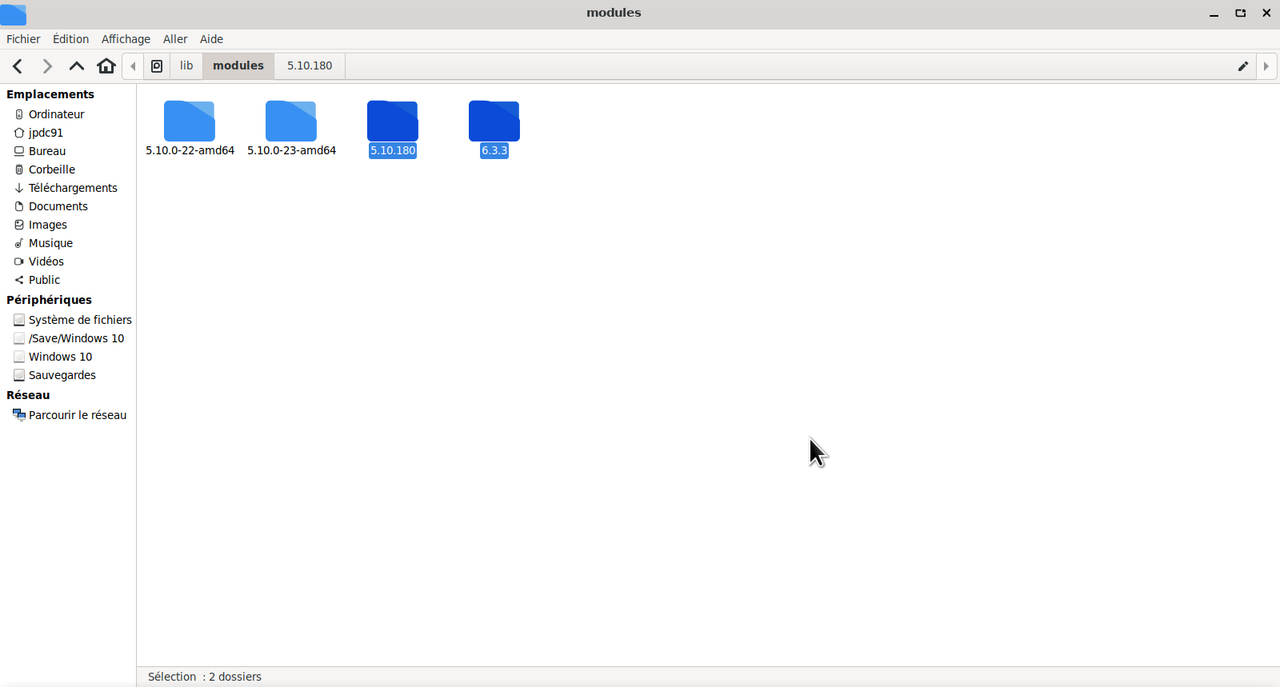Go to 5.10.180 in the path bar
This screenshot has height=687, width=1280.
click(309, 66)
